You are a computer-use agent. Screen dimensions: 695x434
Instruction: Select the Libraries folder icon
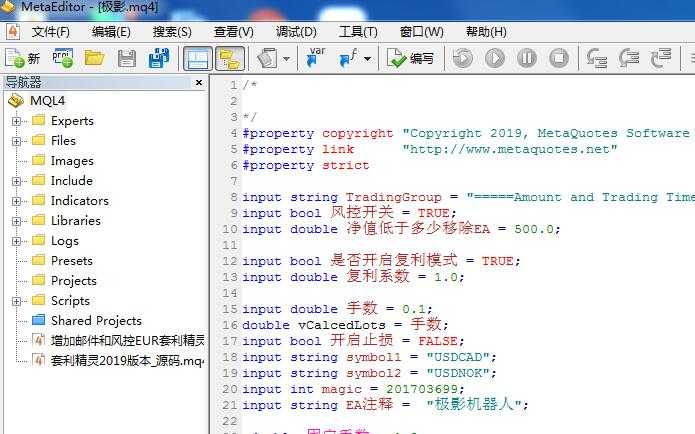coord(39,220)
